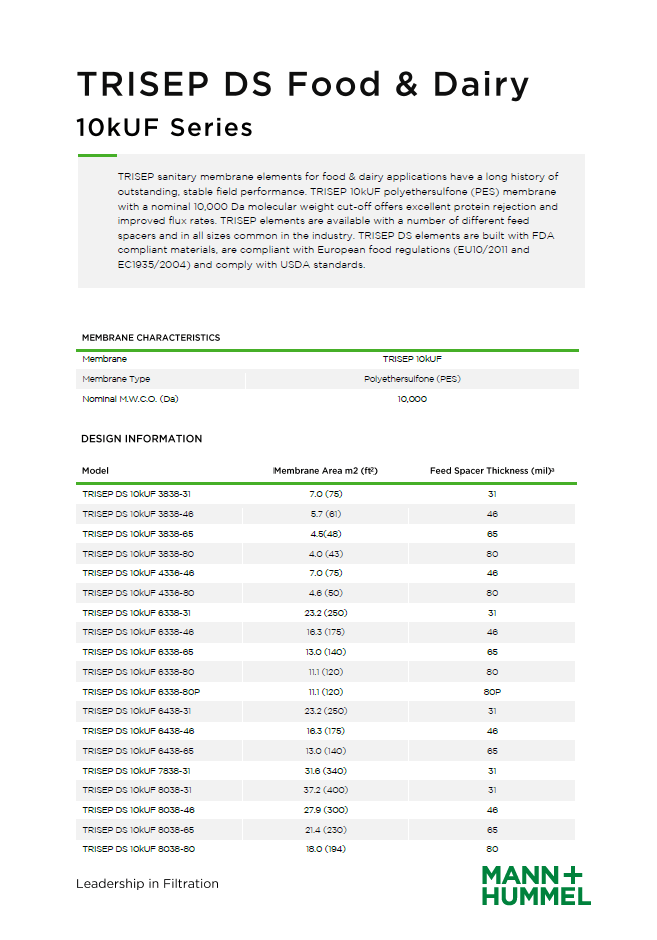The width and height of the screenshot is (657, 940).
Task: Select the DESIGN INFORMATION heading
Action: (141, 439)
